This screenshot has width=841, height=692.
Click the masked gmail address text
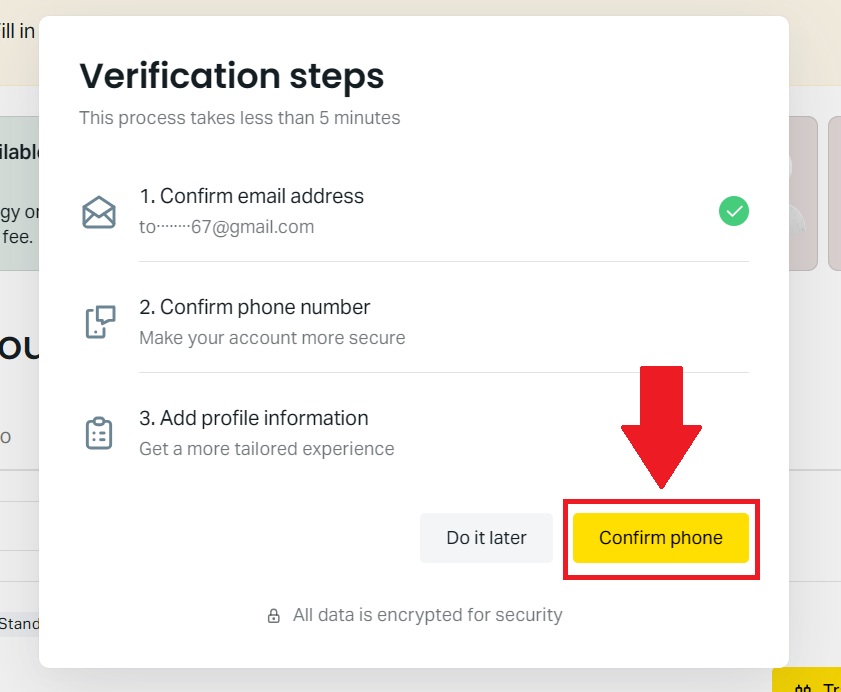[x=226, y=227]
